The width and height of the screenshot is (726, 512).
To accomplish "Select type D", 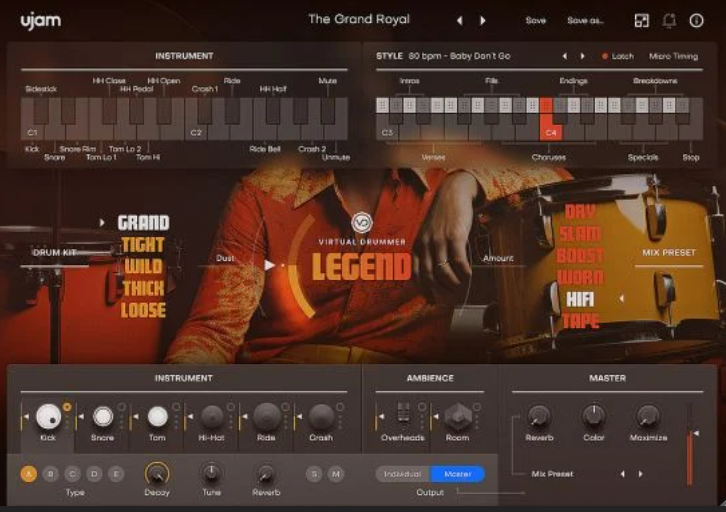I will [94, 474].
